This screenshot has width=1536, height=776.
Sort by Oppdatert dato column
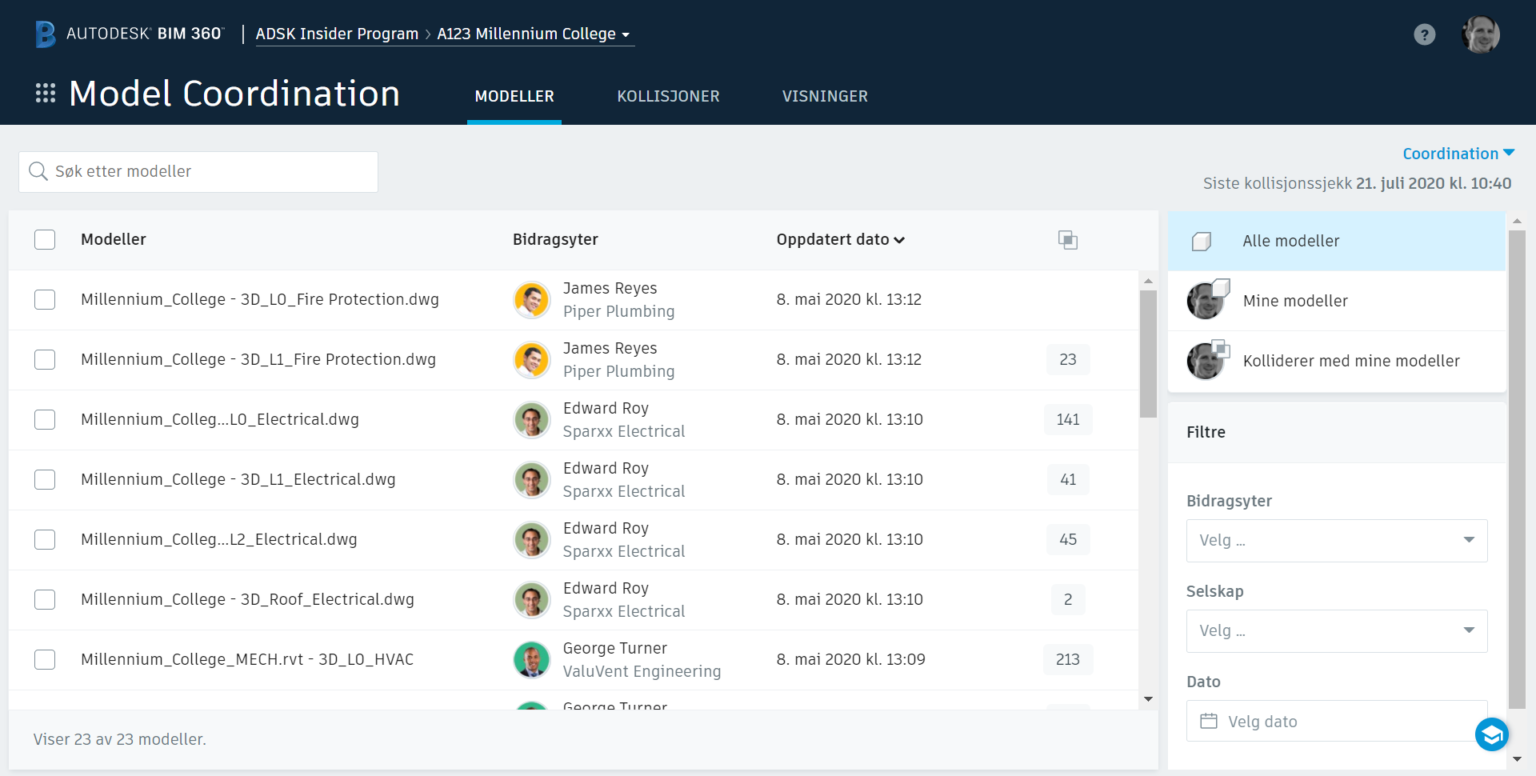[840, 240]
